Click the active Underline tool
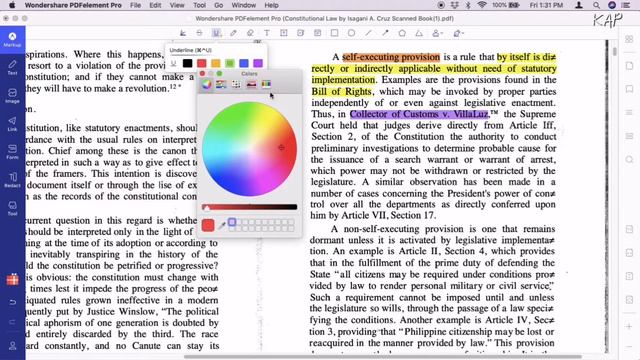Viewport: 640px width, 360px height. [x=216, y=33]
